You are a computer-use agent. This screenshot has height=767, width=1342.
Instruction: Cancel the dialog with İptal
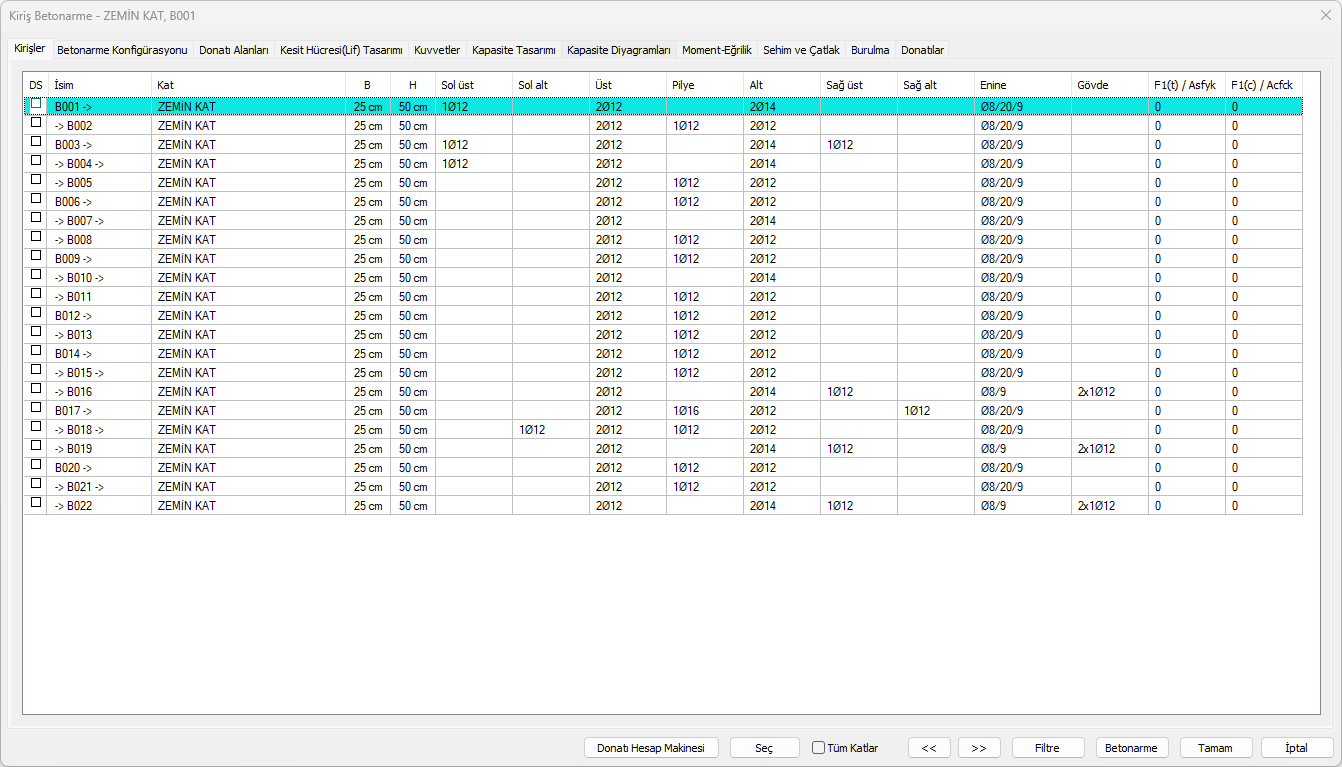point(1297,748)
